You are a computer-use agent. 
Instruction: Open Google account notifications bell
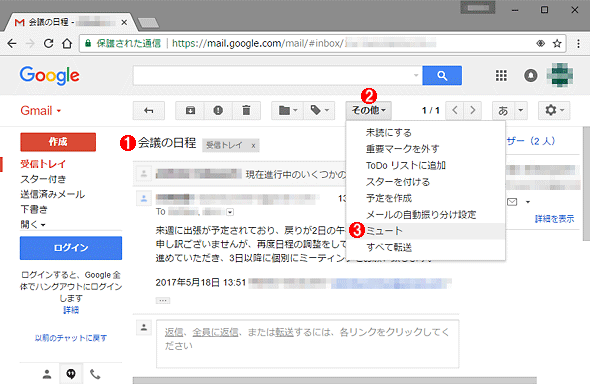click(531, 76)
